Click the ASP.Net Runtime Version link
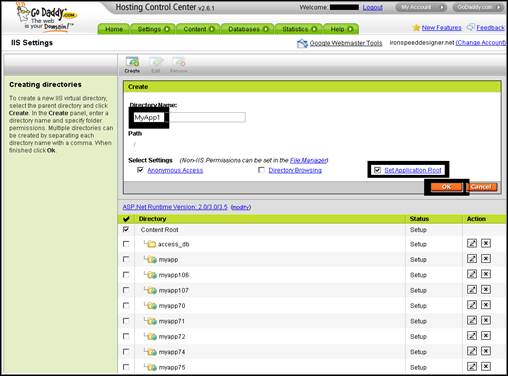Screen dimensions: 508x376 tap(175, 207)
